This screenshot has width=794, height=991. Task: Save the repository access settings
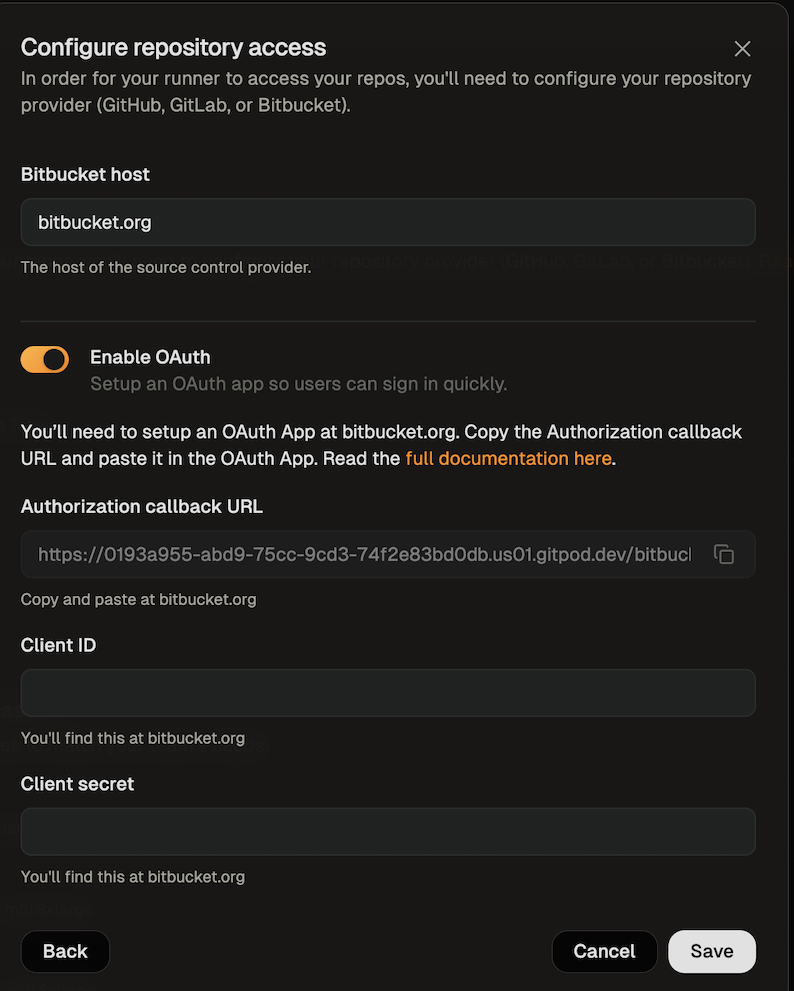pos(711,951)
